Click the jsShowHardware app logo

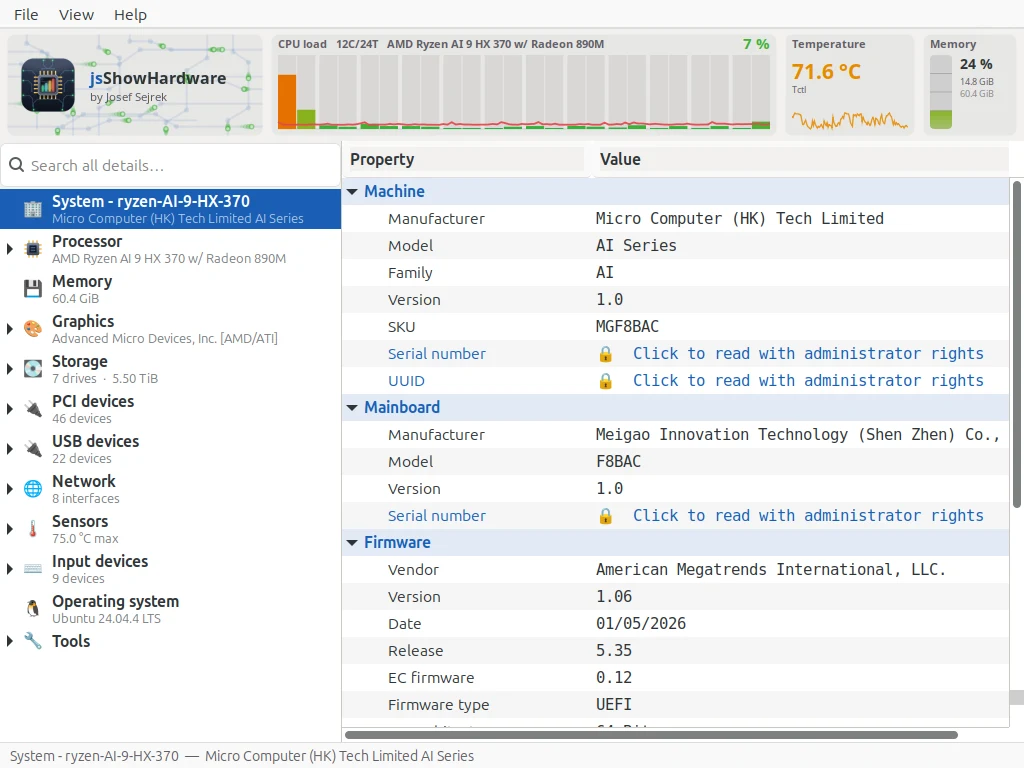(x=48, y=85)
